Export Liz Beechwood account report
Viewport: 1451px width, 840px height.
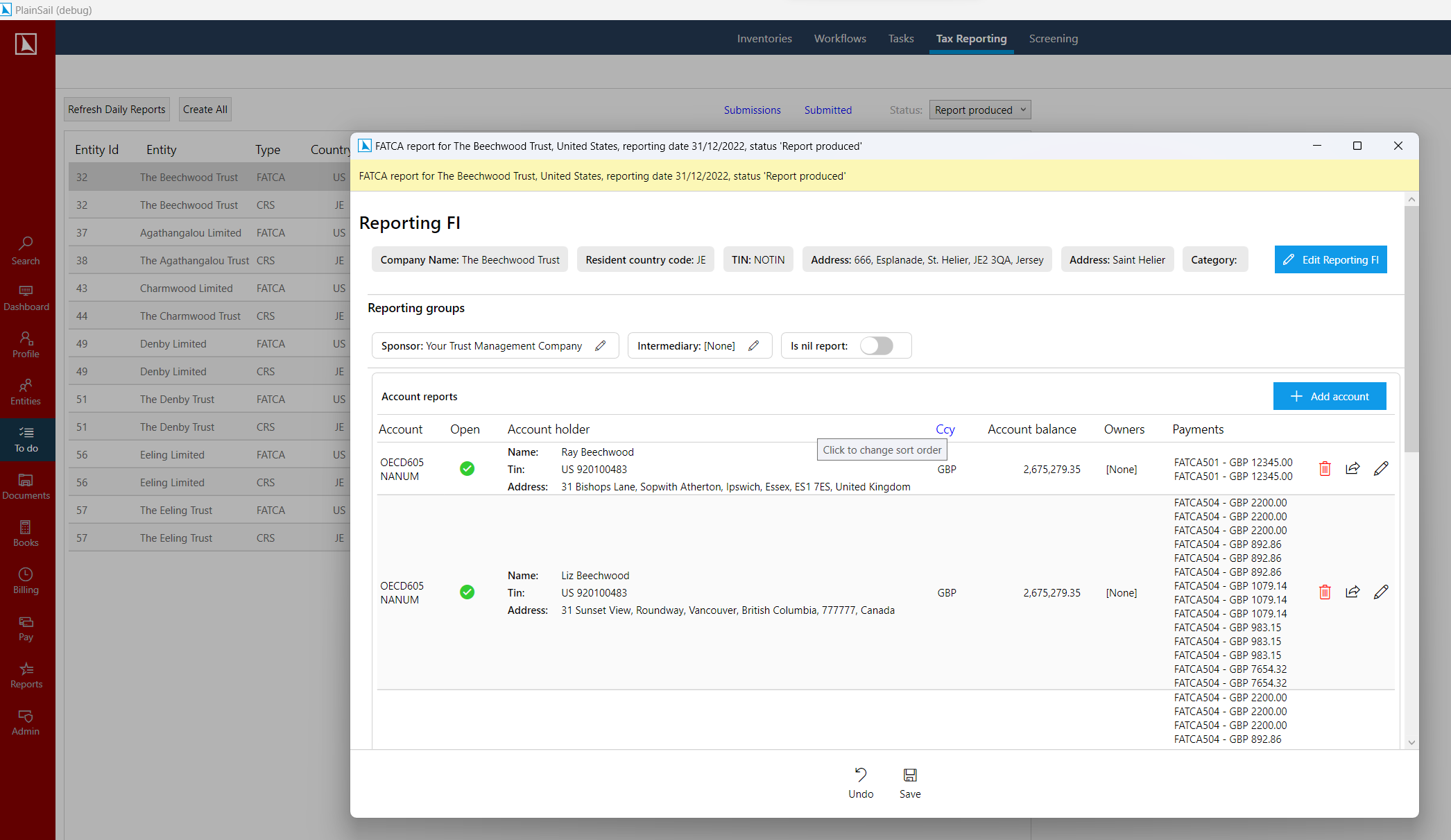pos(1353,592)
